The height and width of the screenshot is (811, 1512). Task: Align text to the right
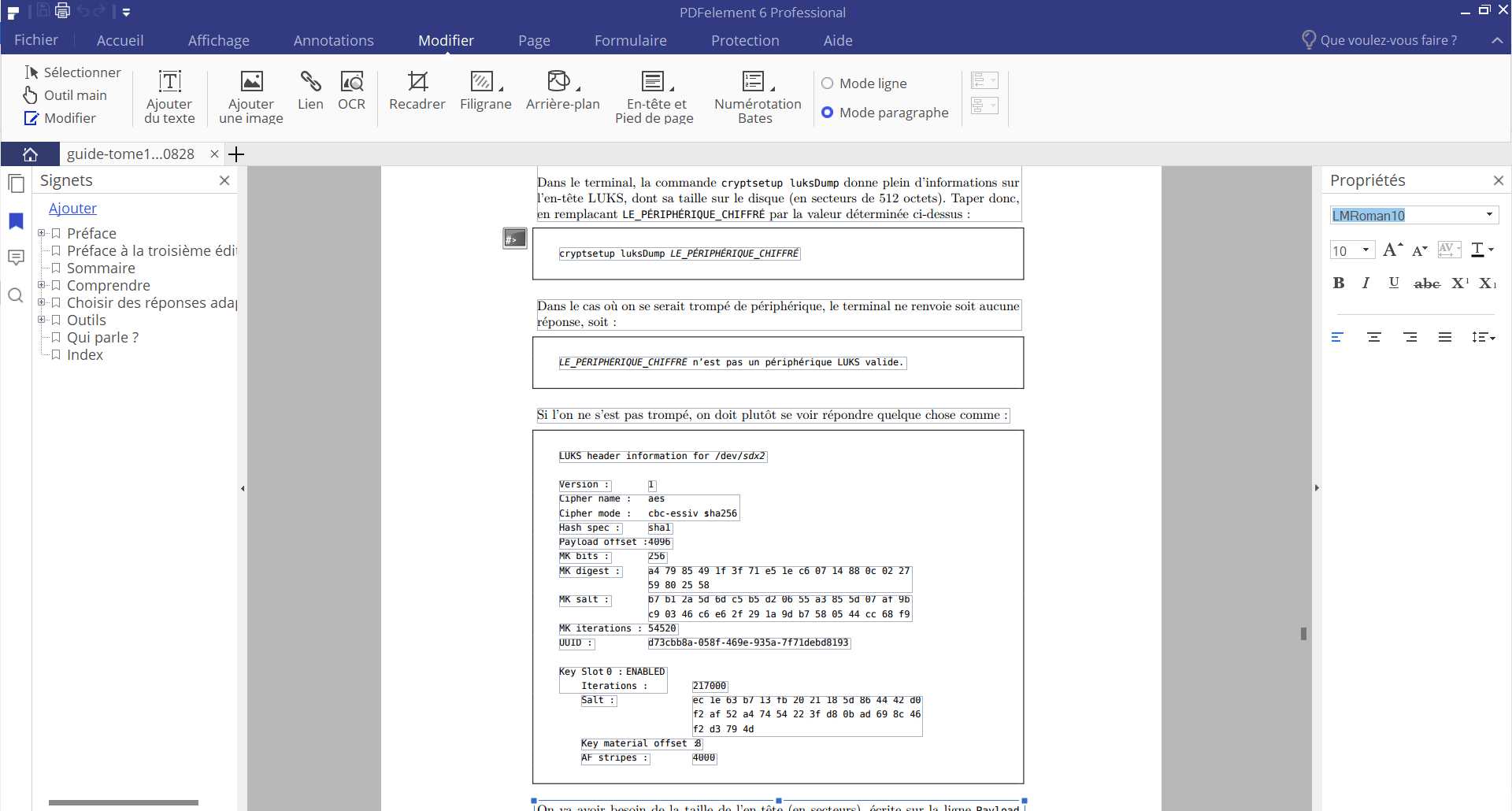point(1410,337)
